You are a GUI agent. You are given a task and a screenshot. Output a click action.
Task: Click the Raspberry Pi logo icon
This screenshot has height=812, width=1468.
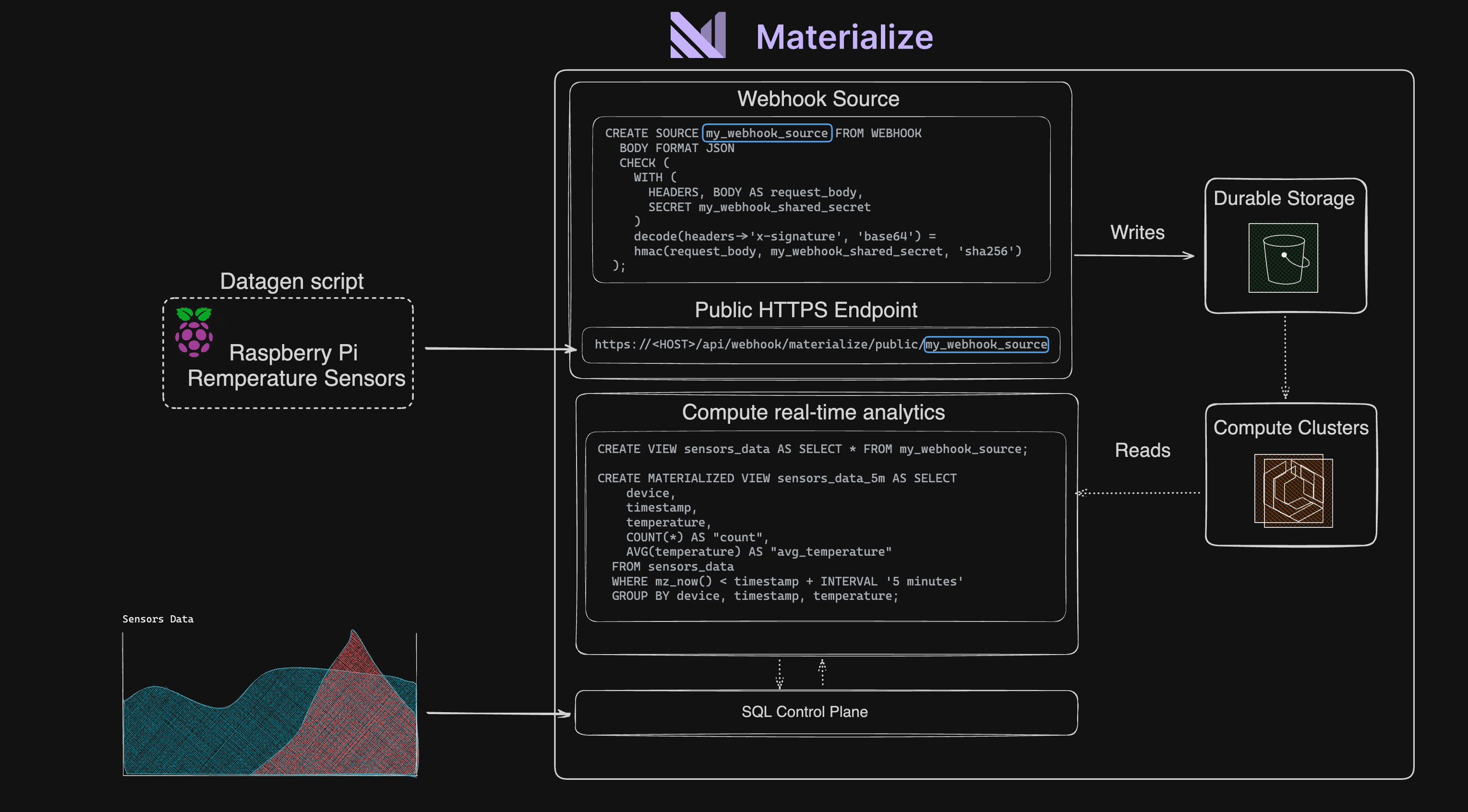(x=194, y=332)
